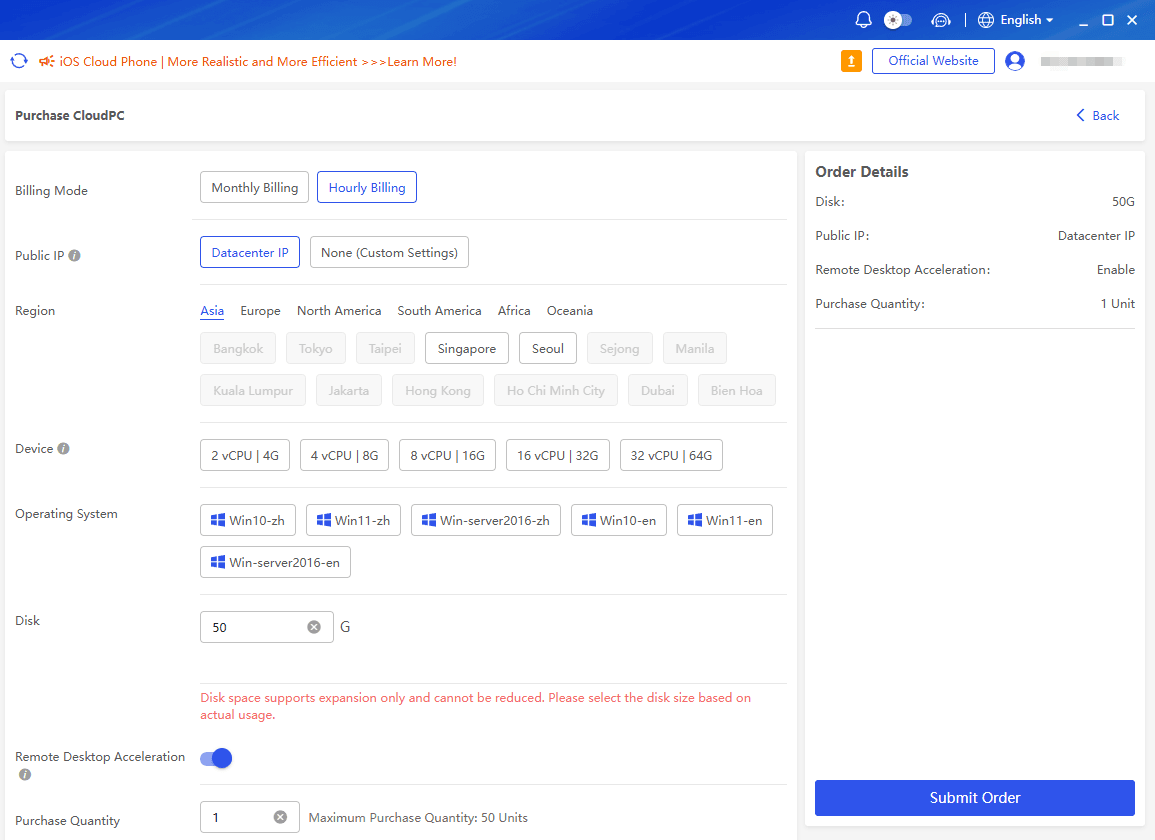Viewport: 1155px width, 840px height.
Task: Click the disabled Manila city option
Action: (695, 349)
